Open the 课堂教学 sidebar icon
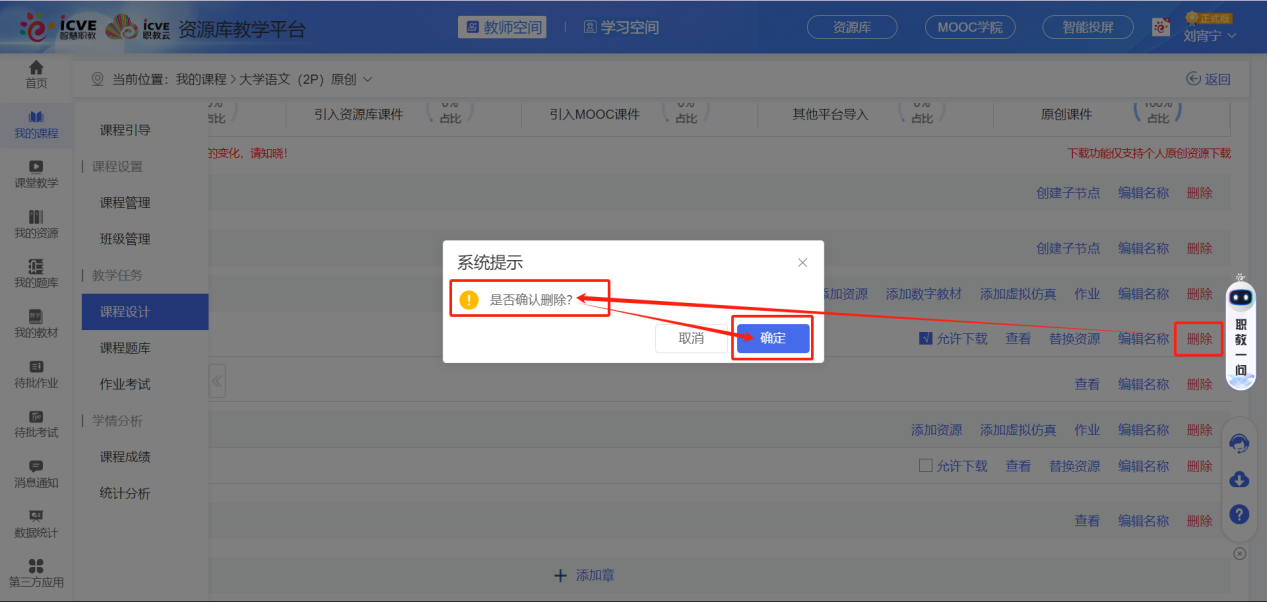This screenshot has height=602, width=1267. 35,173
